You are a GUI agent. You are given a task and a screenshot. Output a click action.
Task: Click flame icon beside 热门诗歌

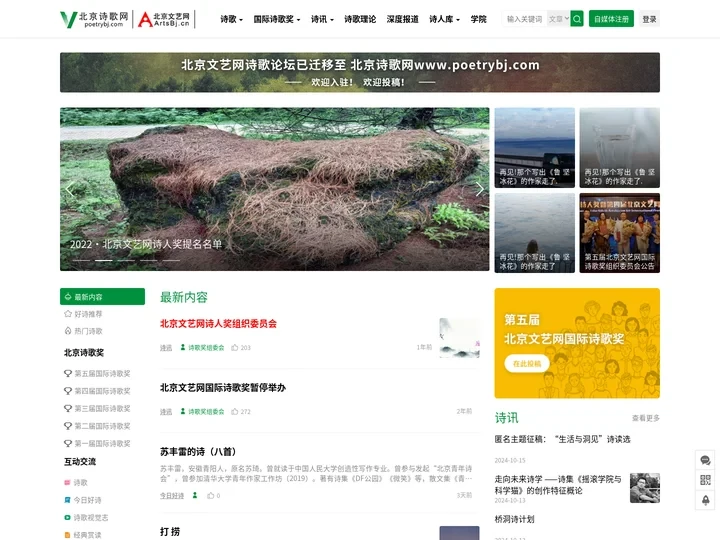68,331
